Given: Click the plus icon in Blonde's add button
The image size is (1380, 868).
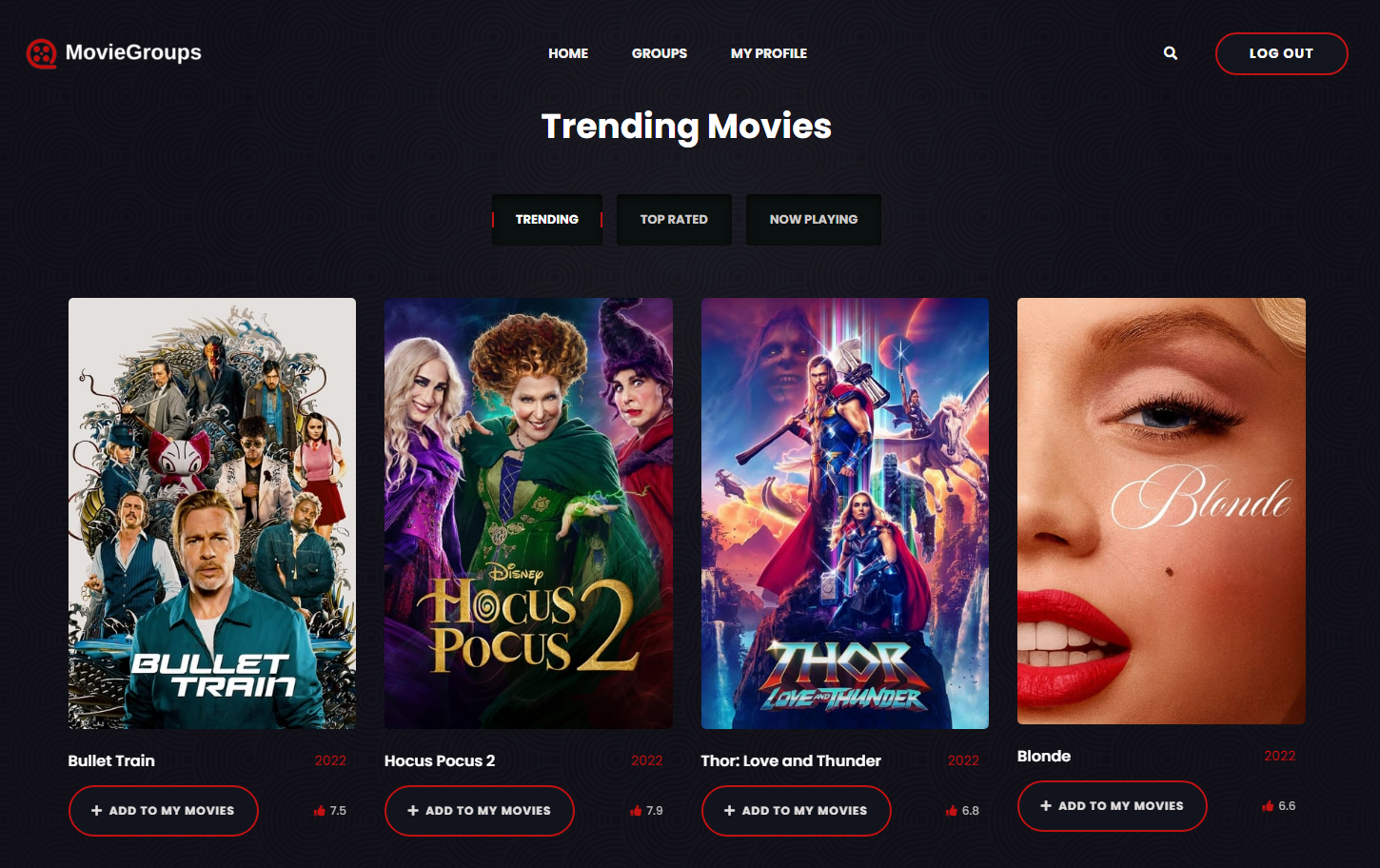Looking at the screenshot, I should click(1046, 806).
